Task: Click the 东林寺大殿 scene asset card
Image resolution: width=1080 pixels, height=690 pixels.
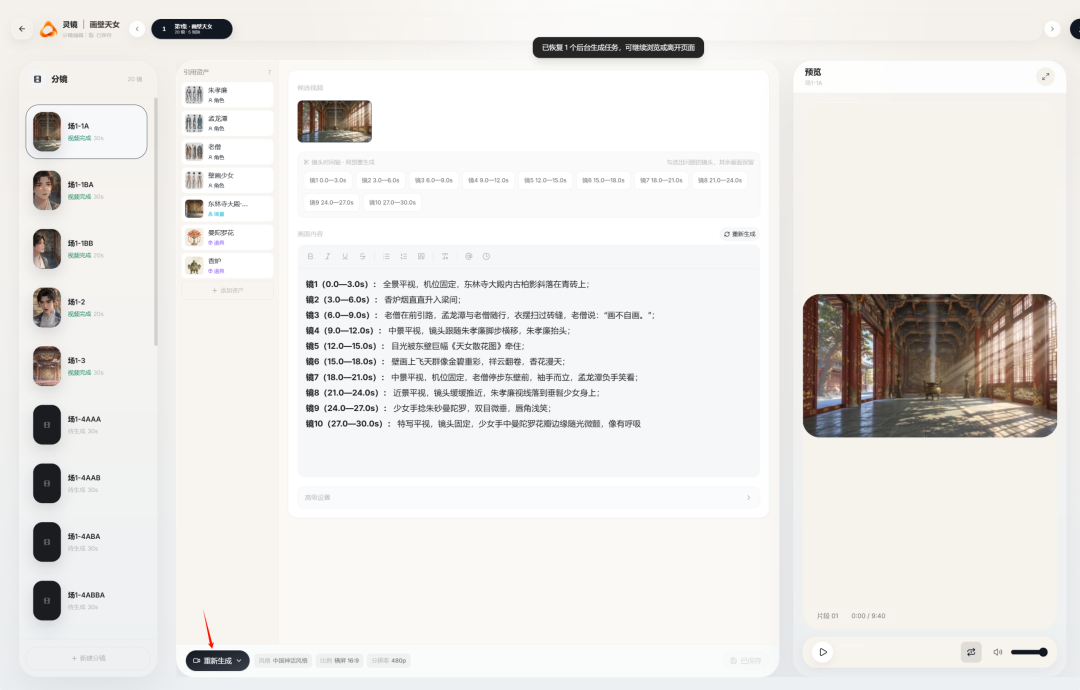Action: pos(227,209)
